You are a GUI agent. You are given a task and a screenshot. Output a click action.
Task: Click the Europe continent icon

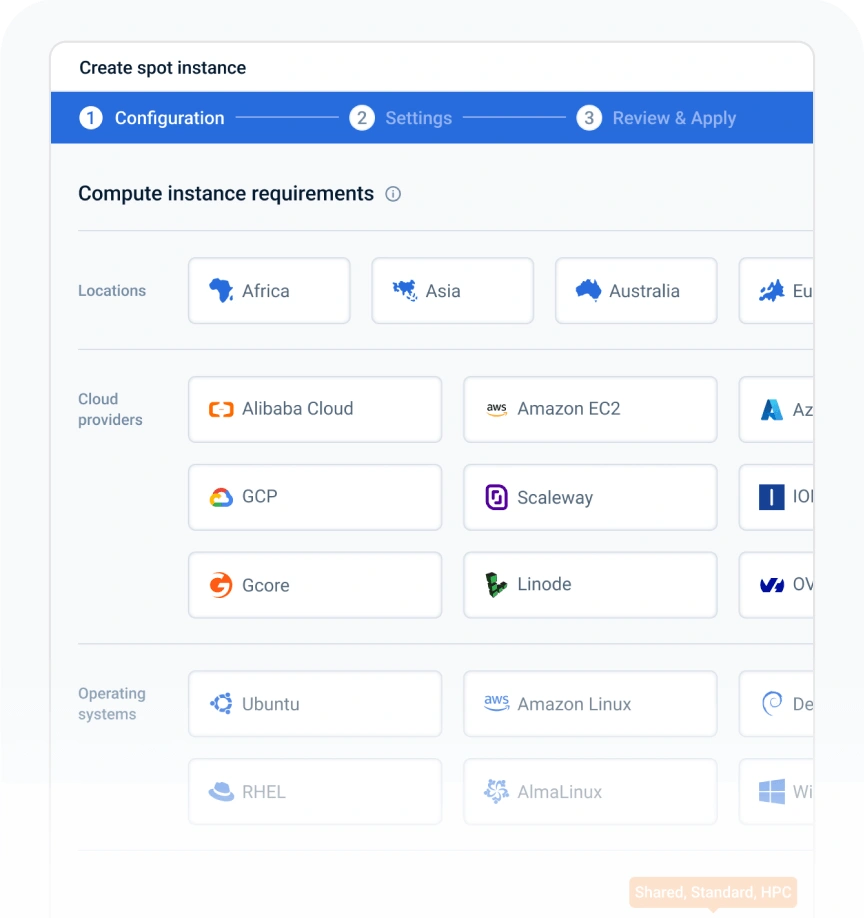point(772,290)
